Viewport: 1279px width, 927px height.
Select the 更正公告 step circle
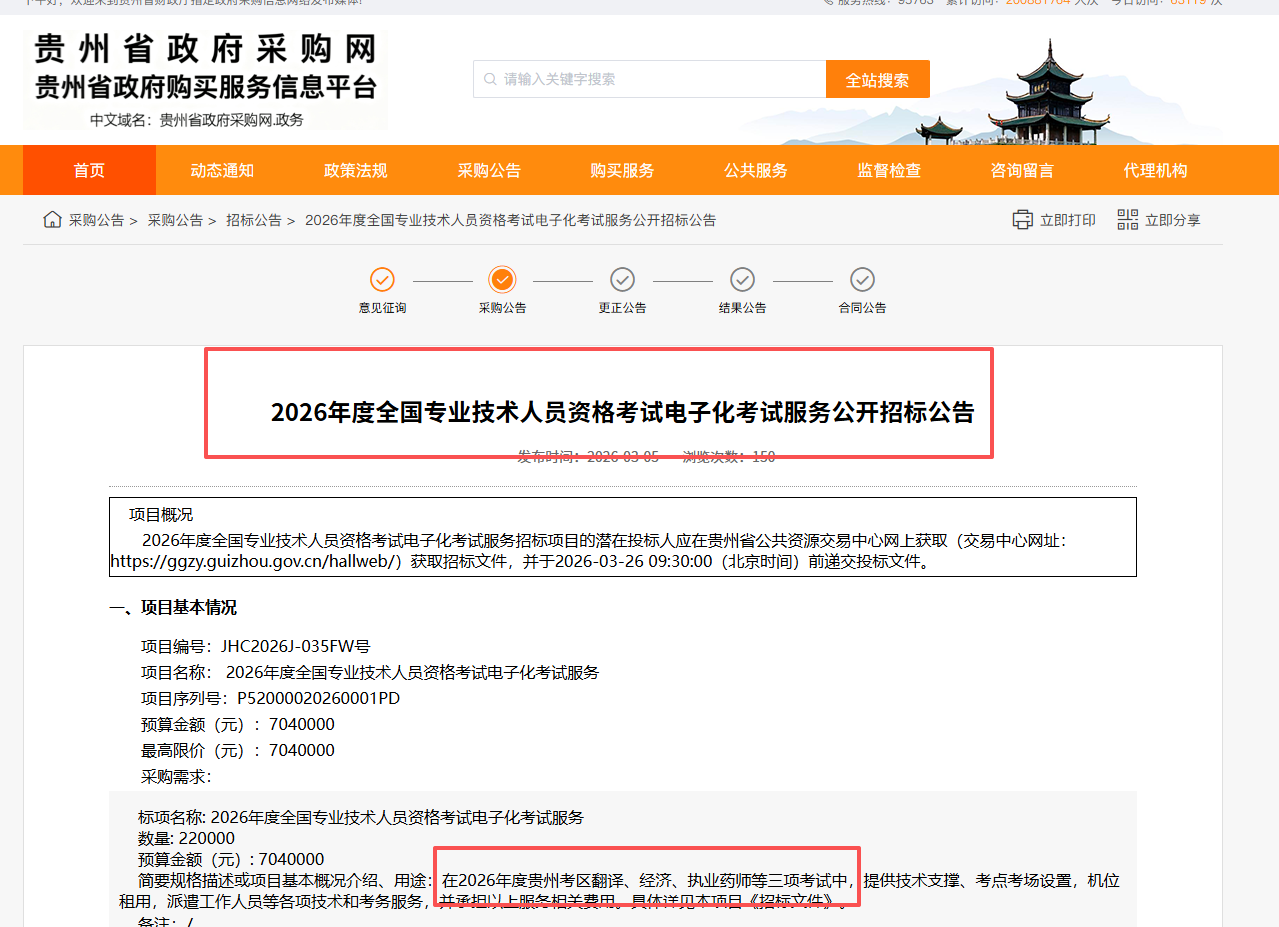pyautogui.click(x=622, y=280)
